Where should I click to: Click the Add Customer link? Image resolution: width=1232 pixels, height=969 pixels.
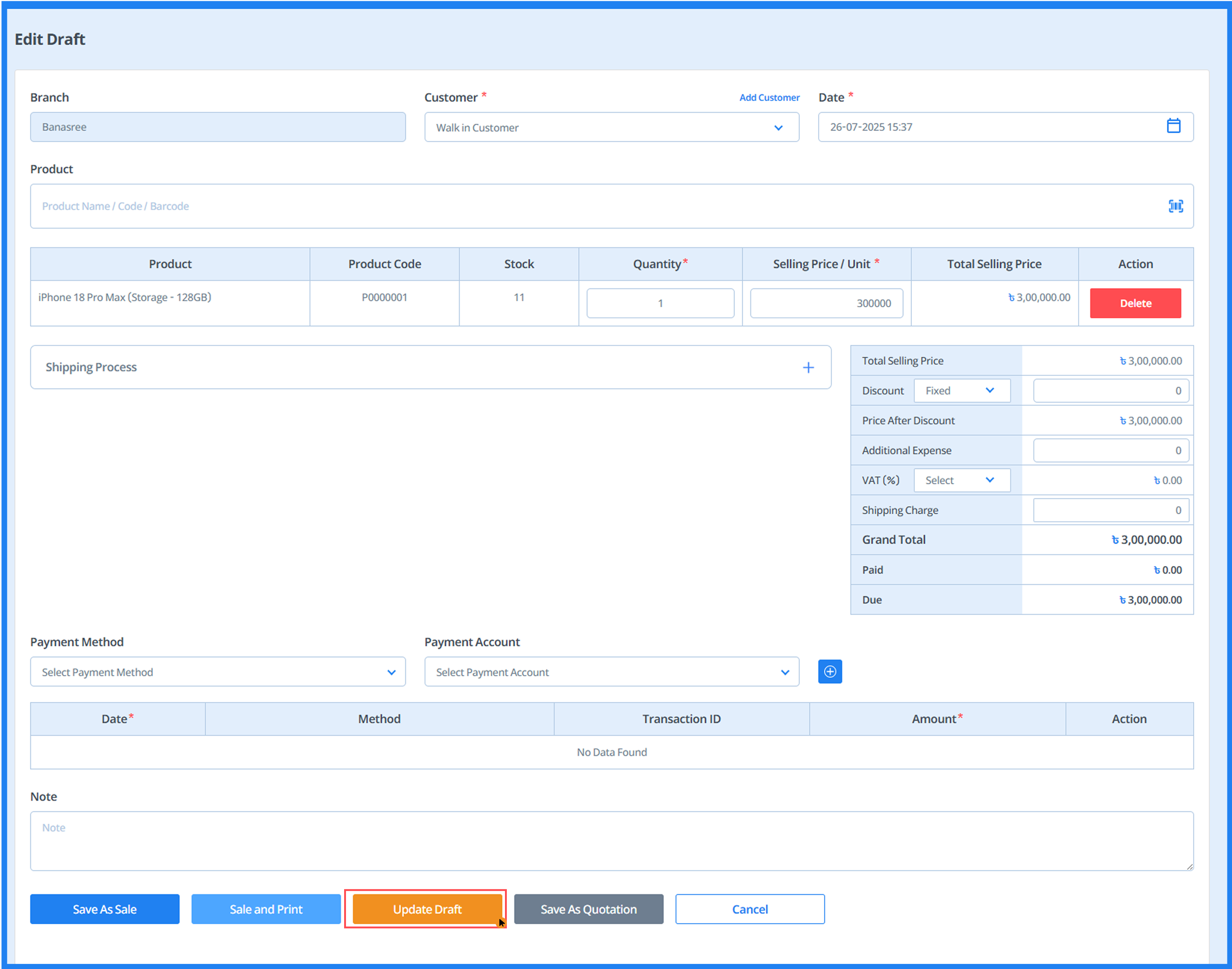point(768,98)
